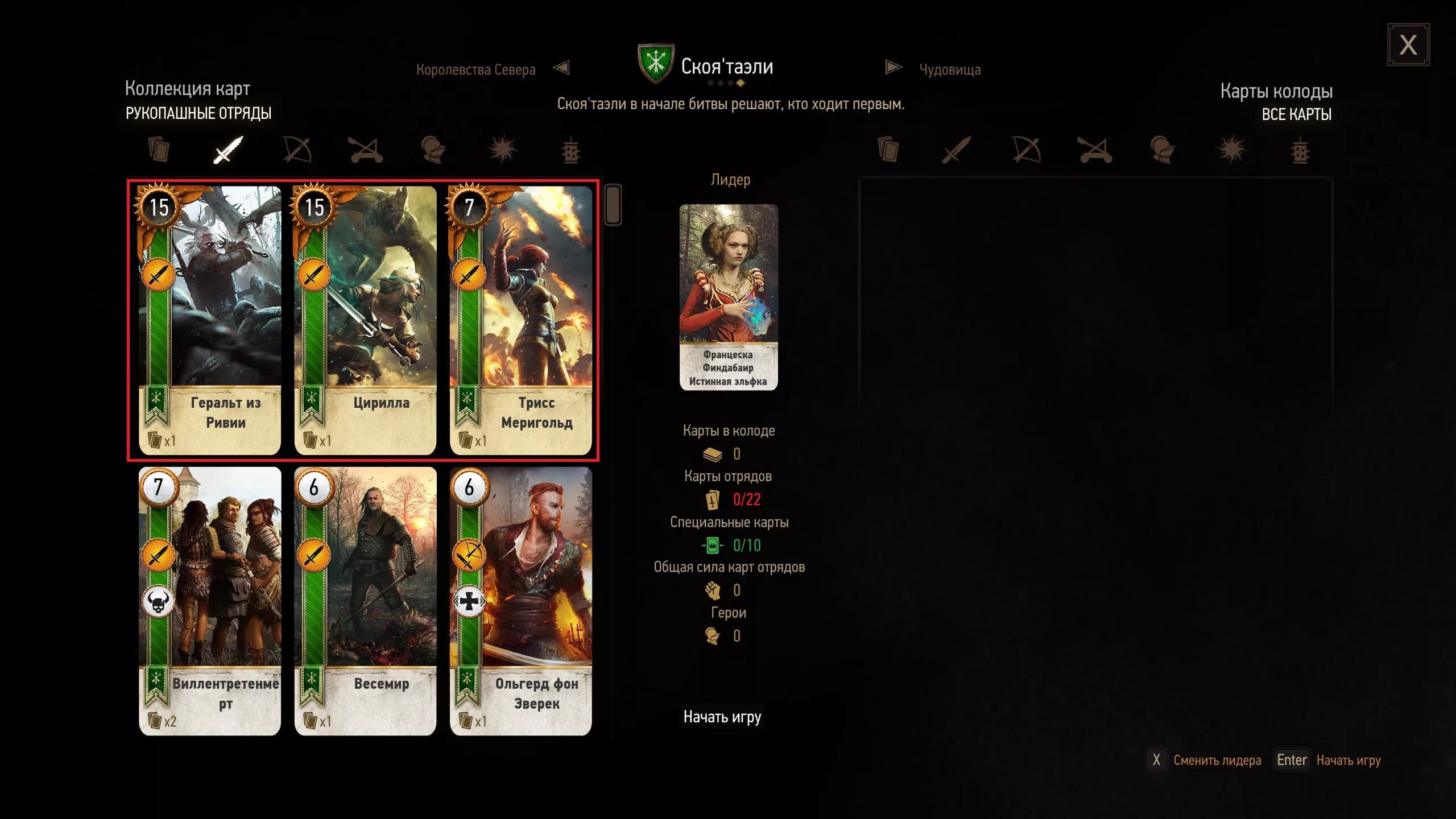Select hero helmet filter in card collection

(433, 150)
